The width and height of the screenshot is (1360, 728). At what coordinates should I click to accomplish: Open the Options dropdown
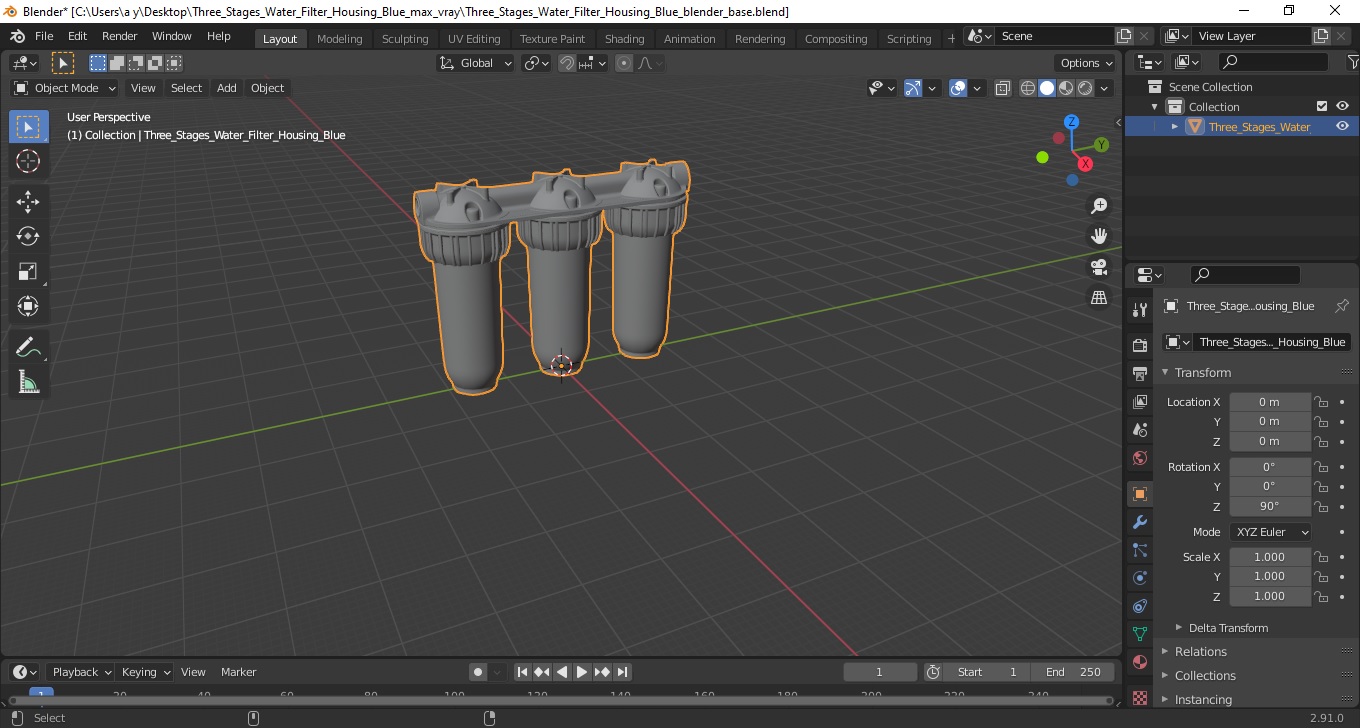[x=1087, y=63]
